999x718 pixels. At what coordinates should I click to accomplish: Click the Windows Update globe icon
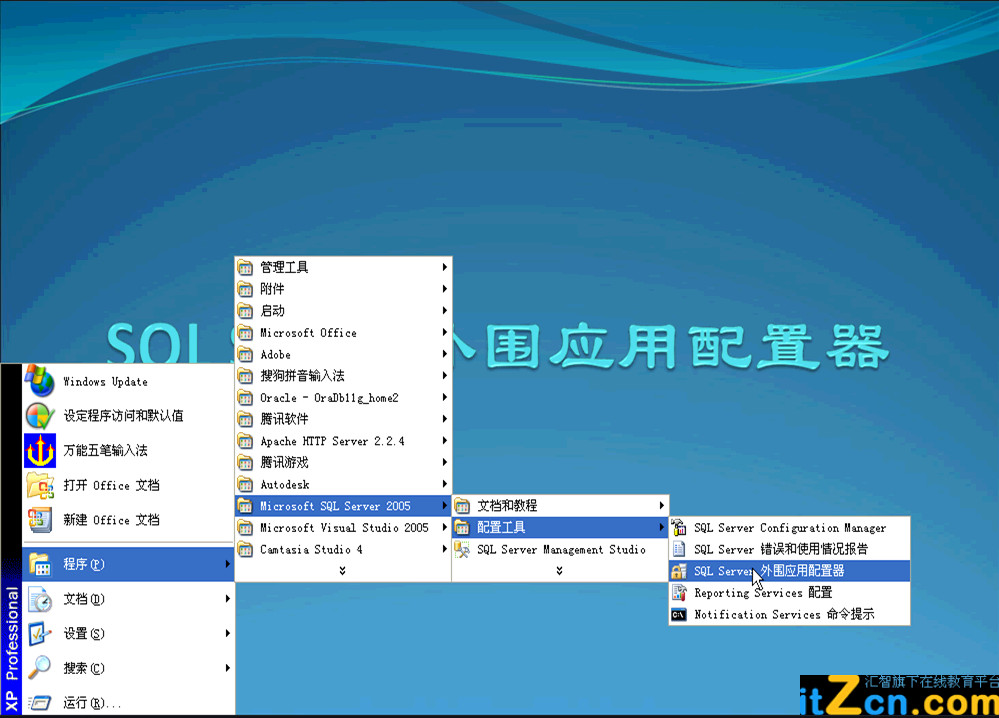coord(40,381)
